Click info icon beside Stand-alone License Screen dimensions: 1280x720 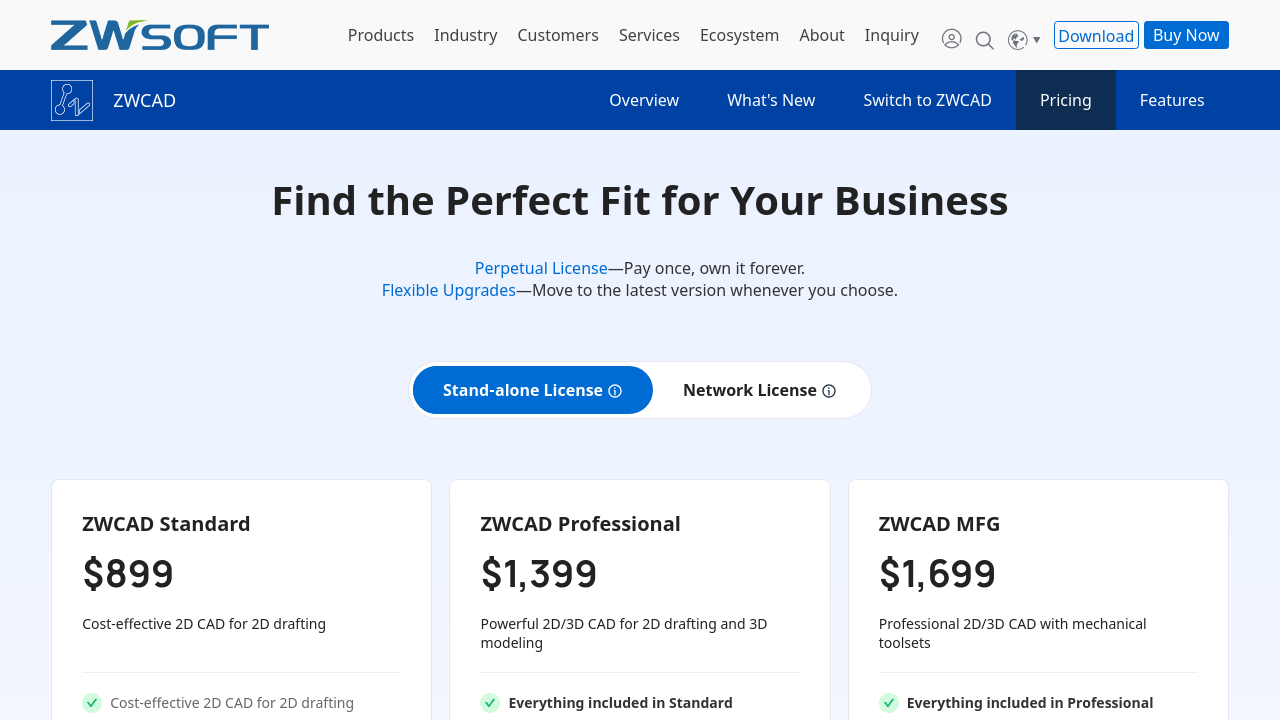615,391
